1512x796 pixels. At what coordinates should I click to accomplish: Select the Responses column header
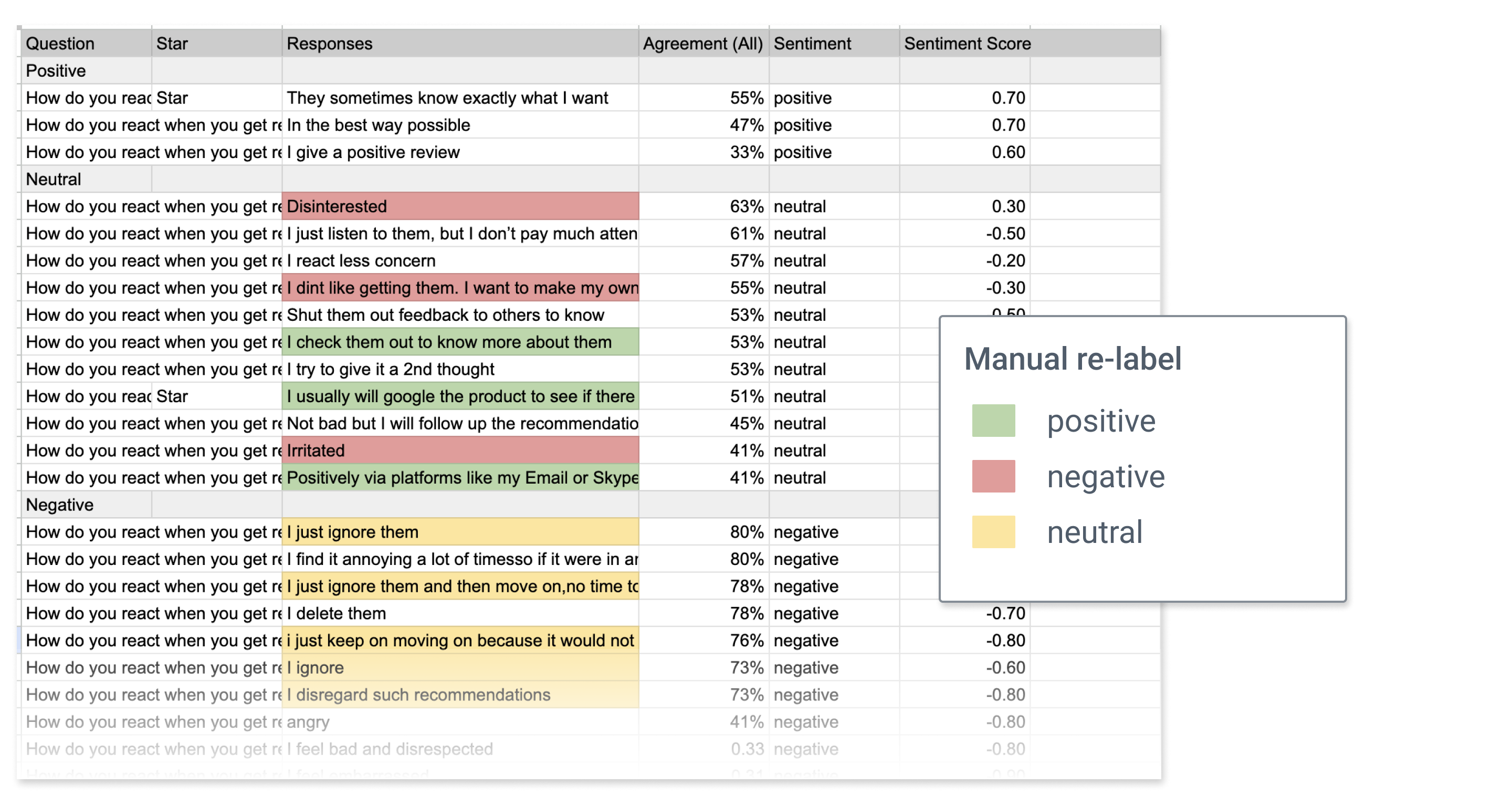[x=460, y=44]
